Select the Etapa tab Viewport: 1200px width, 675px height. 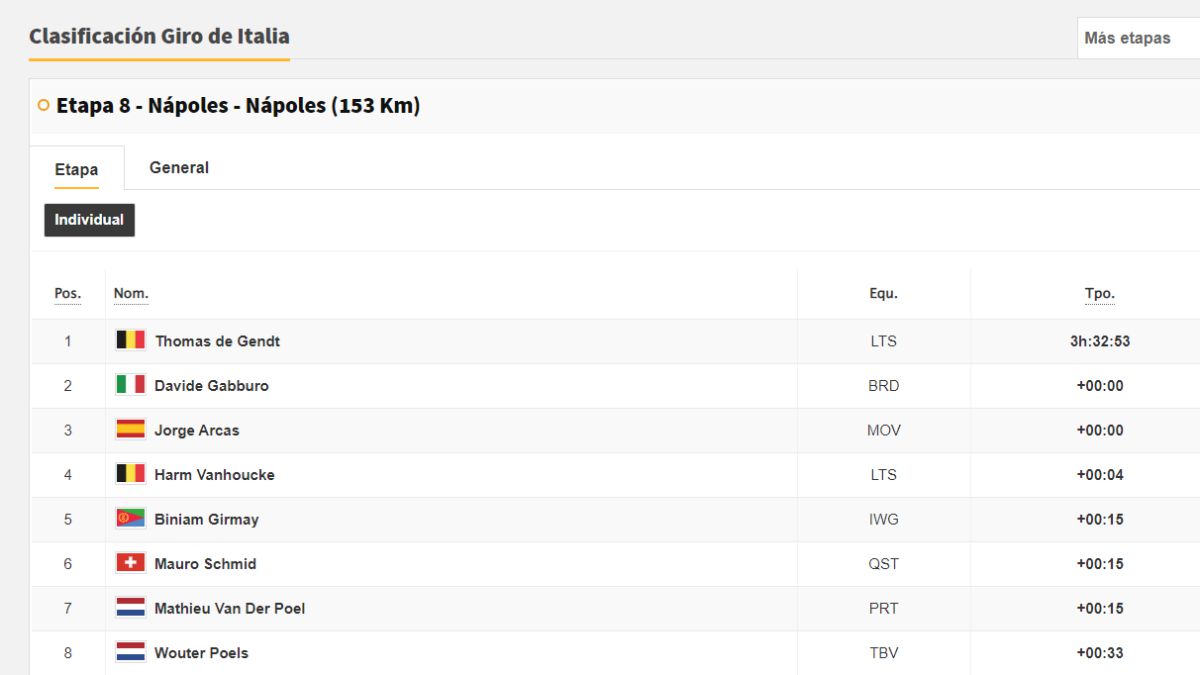pos(76,169)
